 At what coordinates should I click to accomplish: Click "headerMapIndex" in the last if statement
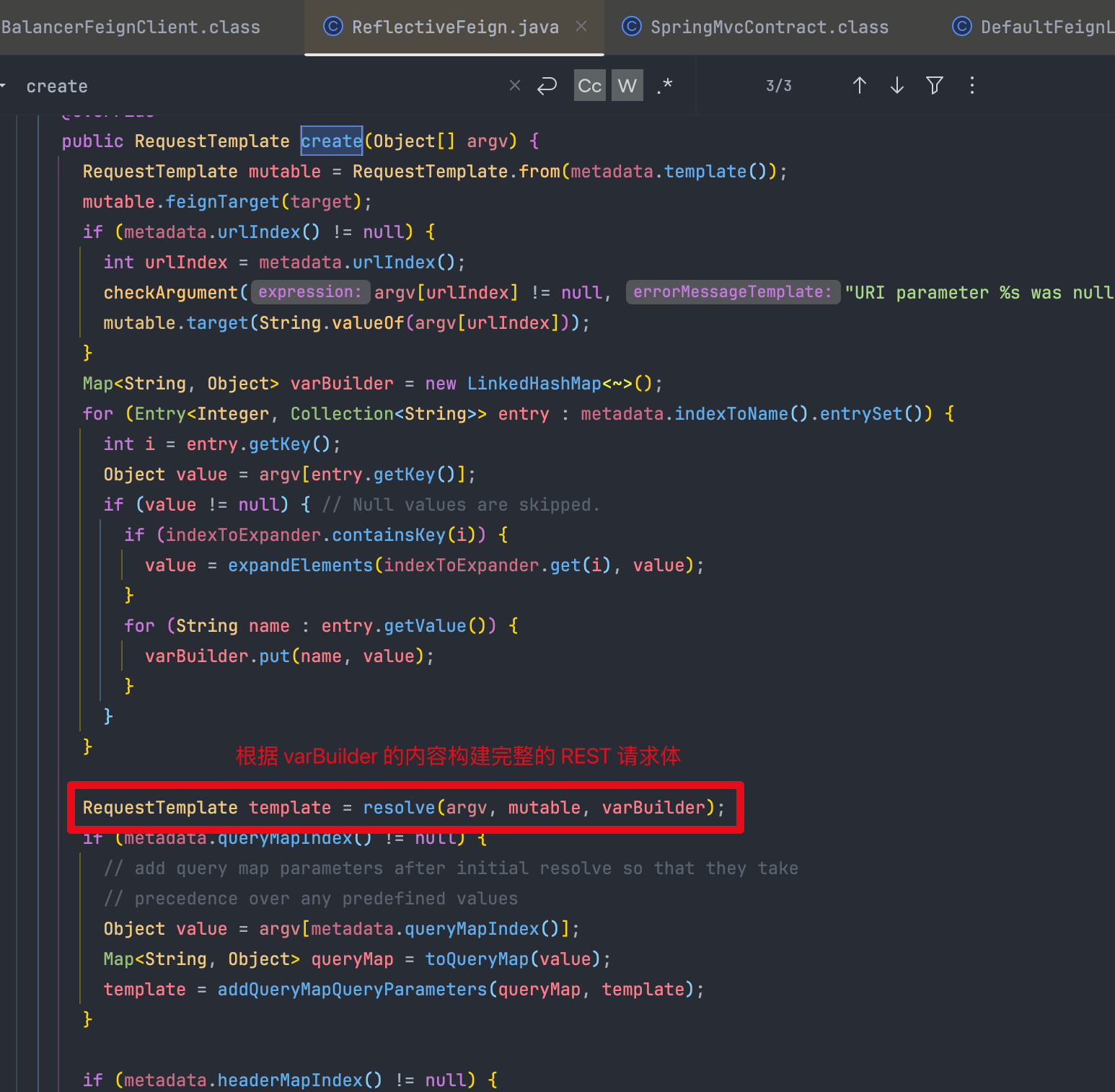[x=290, y=1080]
